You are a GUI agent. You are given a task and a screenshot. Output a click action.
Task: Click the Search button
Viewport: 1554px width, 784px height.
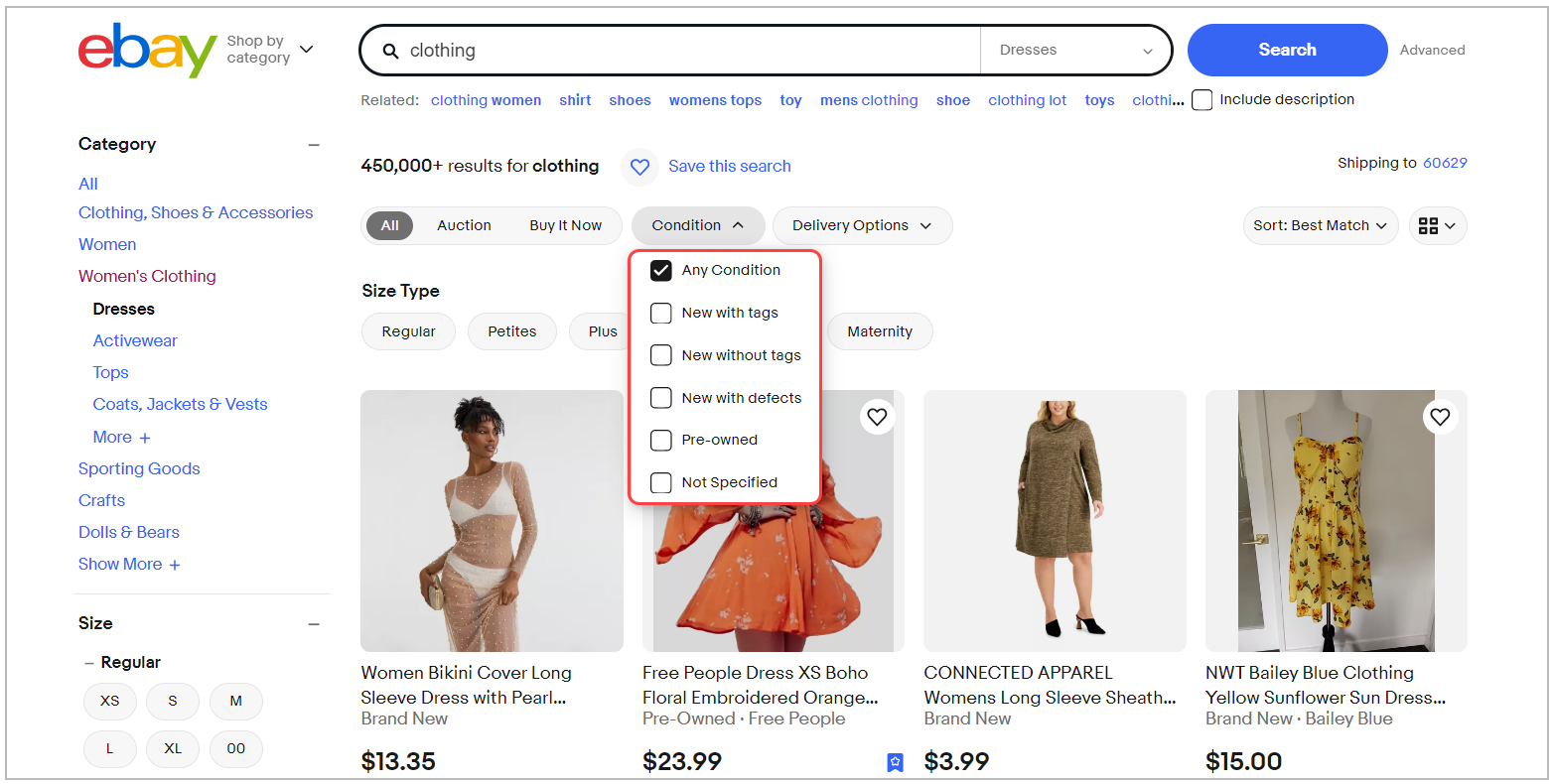[x=1287, y=50]
